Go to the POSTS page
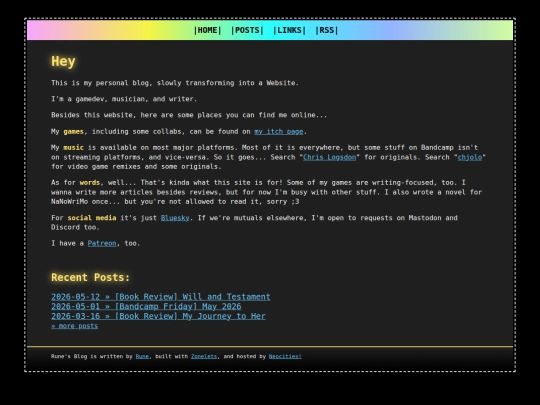Screen dimensions: 540x405 tap(247, 30)
